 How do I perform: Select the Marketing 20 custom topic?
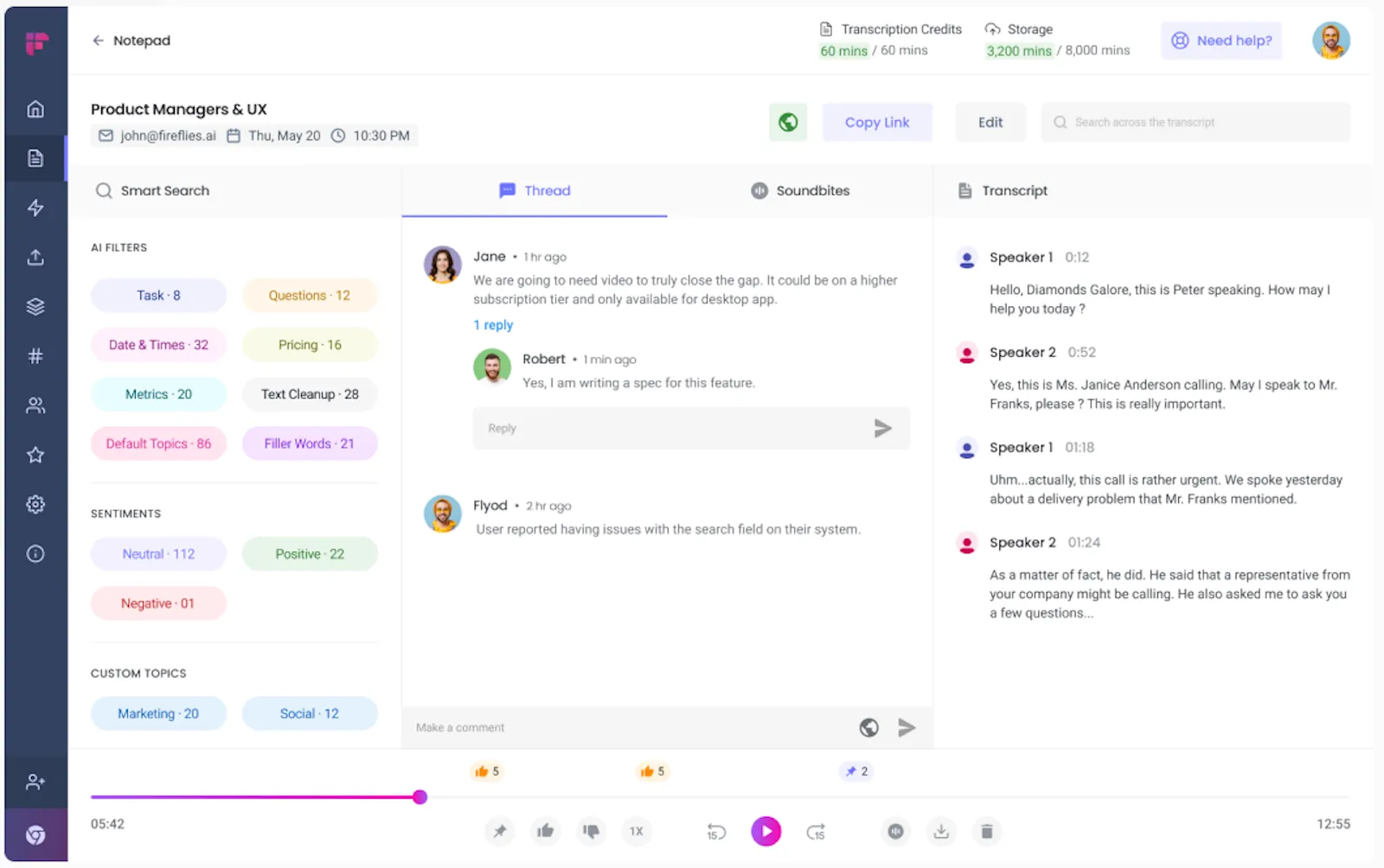(x=158, y=714)
